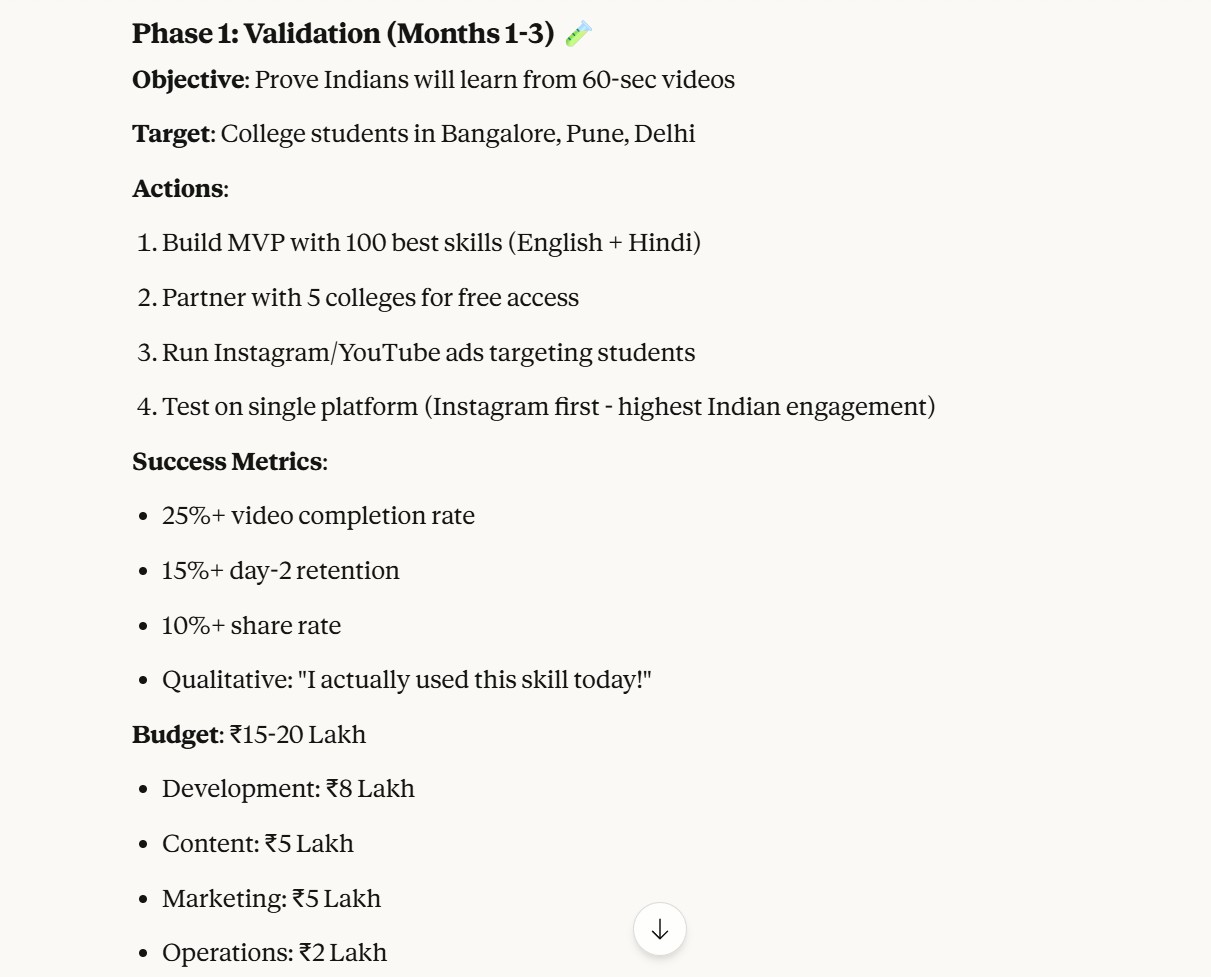Click the Content ₹5 Lakh bullet
1211x977 pixels.
(x=258, y=844)
